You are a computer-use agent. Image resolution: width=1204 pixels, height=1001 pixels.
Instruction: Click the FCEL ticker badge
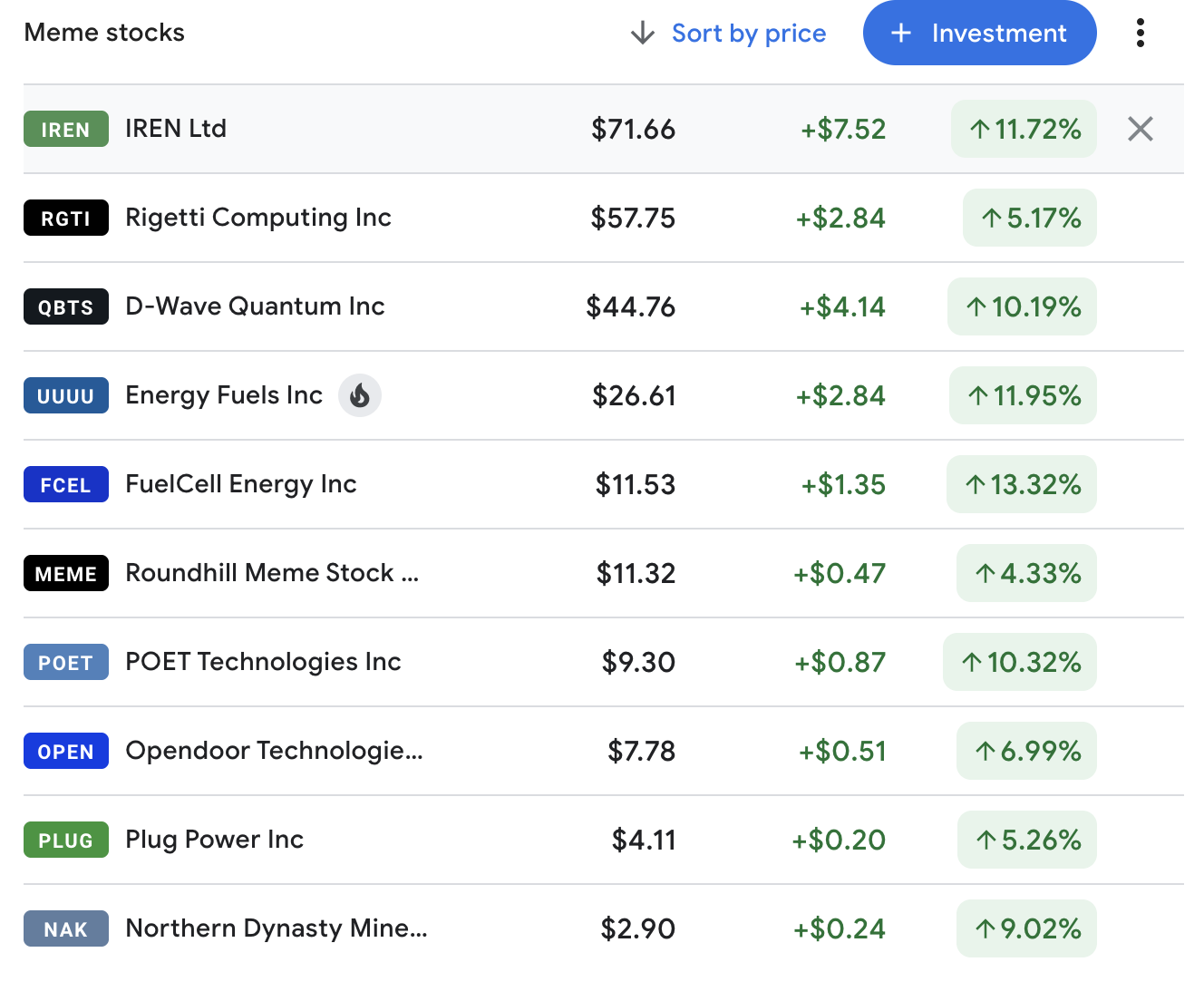[66, 484]
